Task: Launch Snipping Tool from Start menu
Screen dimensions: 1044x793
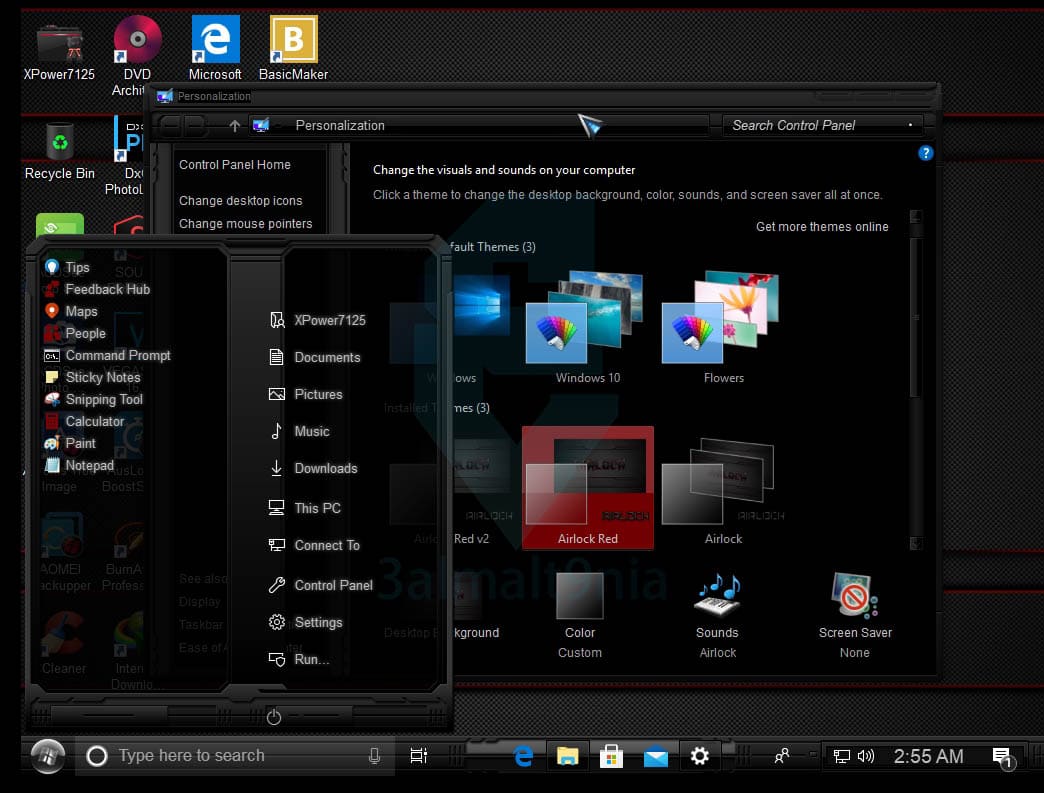Action: click(93, 399)
